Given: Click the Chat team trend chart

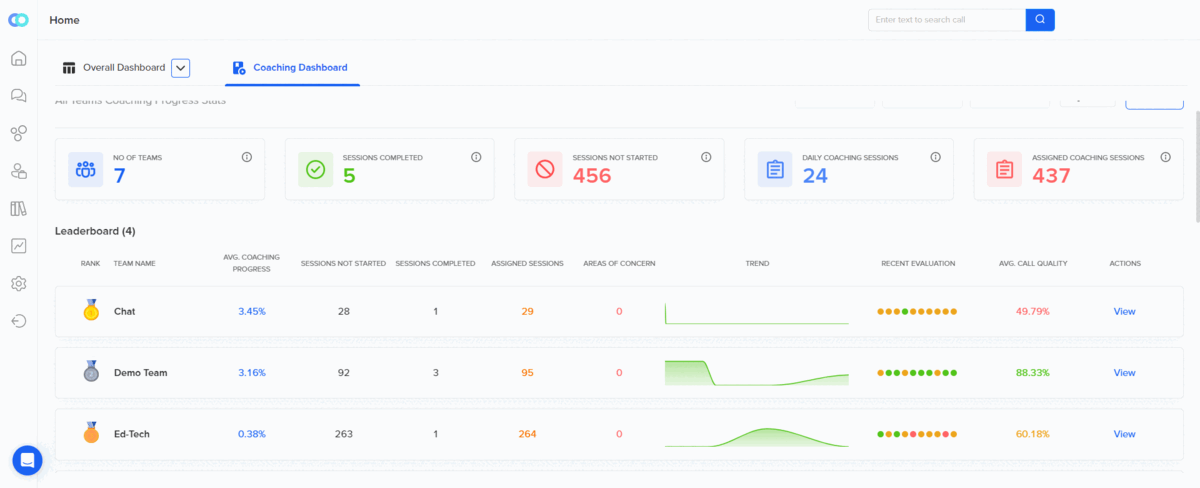Looking at the screenshot, I should click(x=757, y=313).
